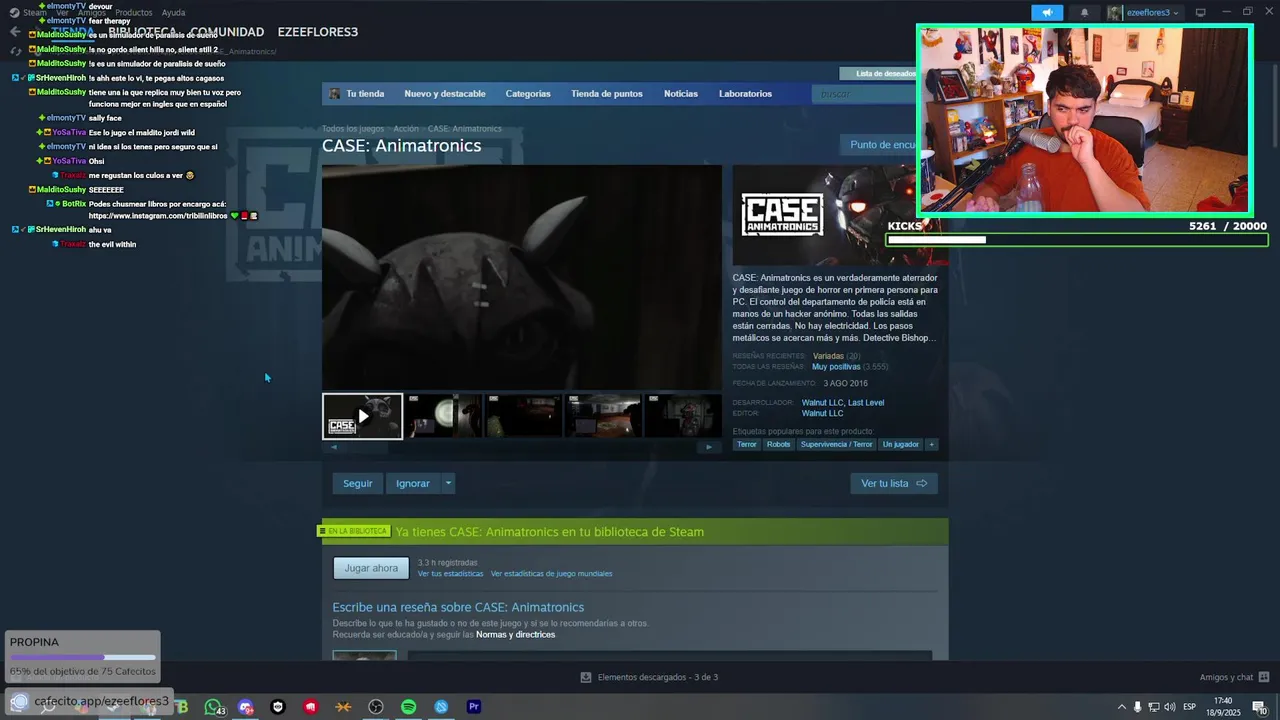Viewport: 1280px width, 720px height.
Task: Open the Nuevo y destacable menu
Action: pos(445,94)
